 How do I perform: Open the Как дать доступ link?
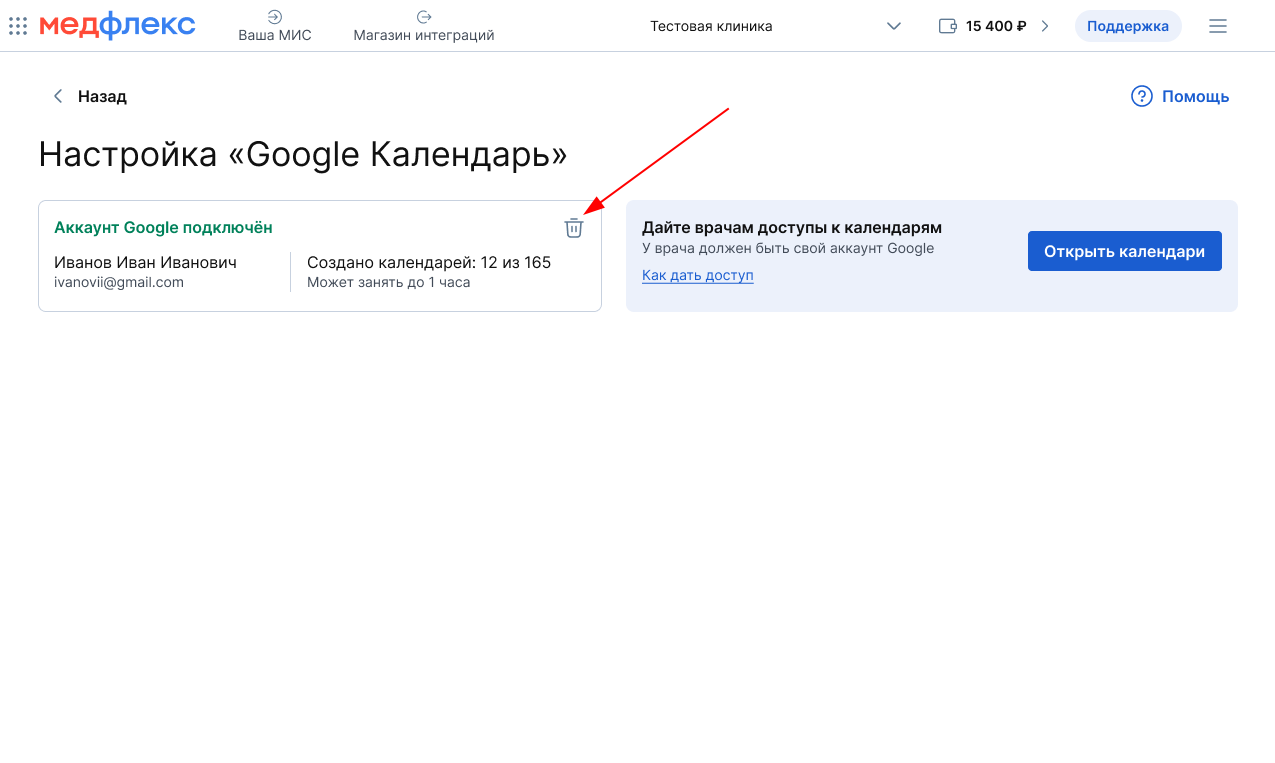[697, 275]
